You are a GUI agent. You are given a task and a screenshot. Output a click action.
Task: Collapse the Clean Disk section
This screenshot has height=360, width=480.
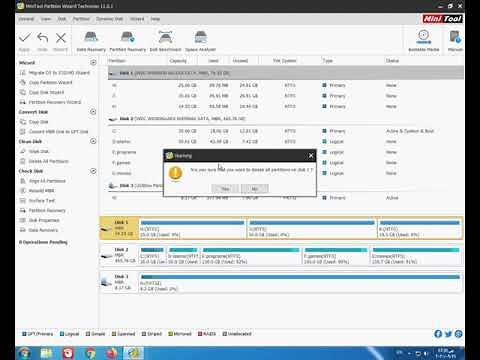93,141
